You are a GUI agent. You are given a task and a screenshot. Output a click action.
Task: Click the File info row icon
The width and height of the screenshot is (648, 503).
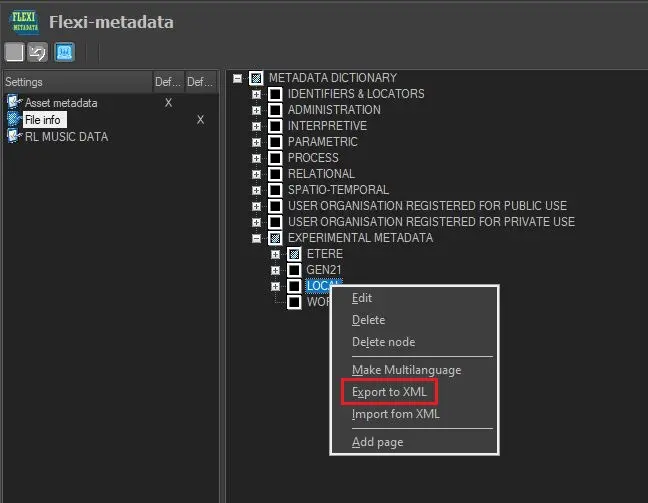pos(14,119)
